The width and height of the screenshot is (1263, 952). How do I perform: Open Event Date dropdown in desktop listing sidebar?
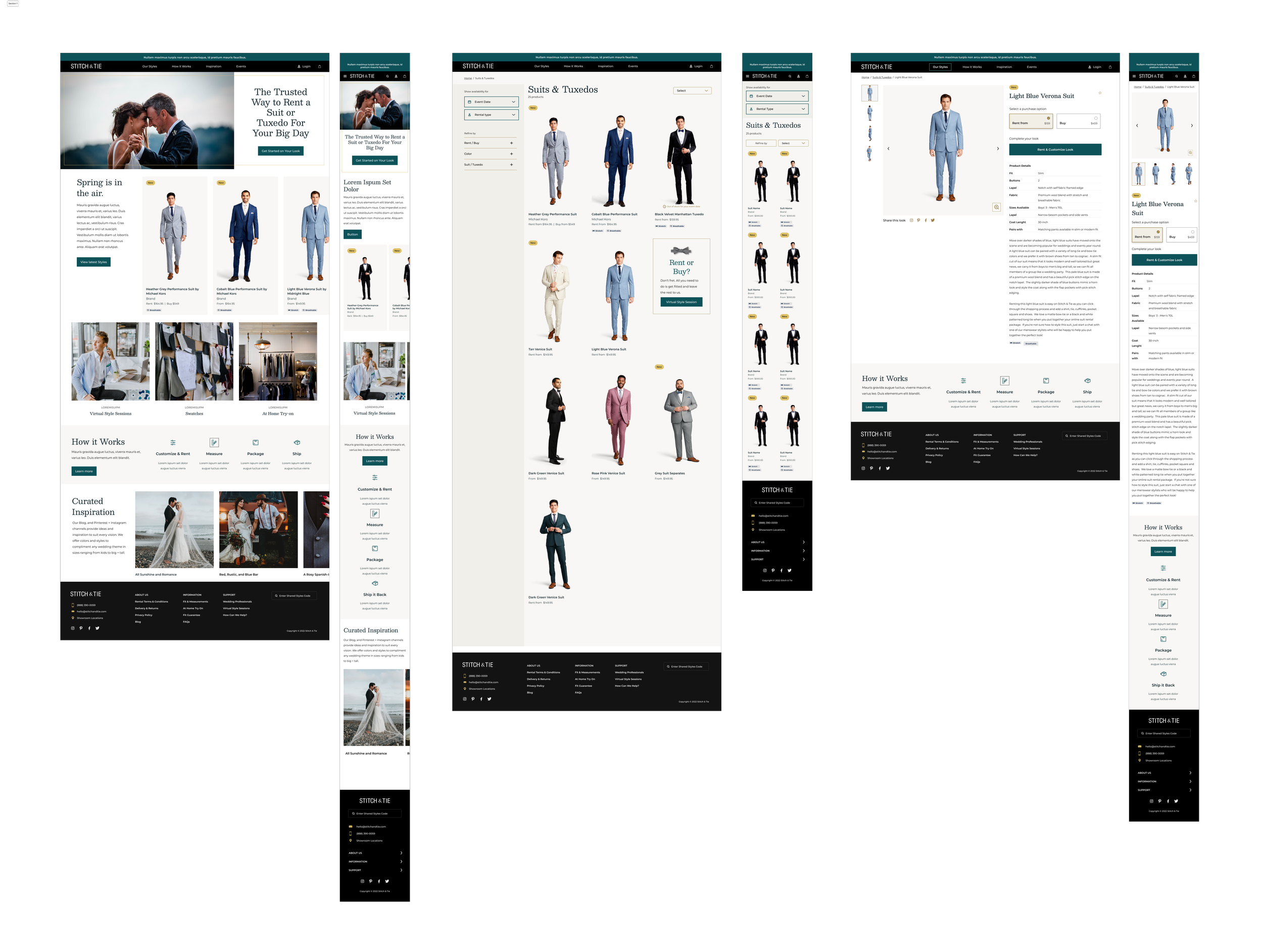[491, 102]
